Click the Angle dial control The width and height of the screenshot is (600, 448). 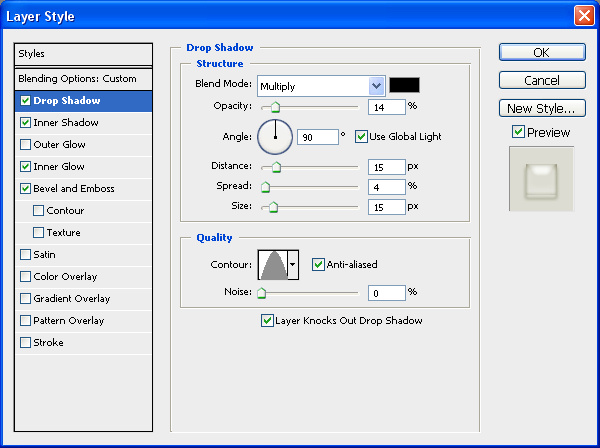(275, 137)
